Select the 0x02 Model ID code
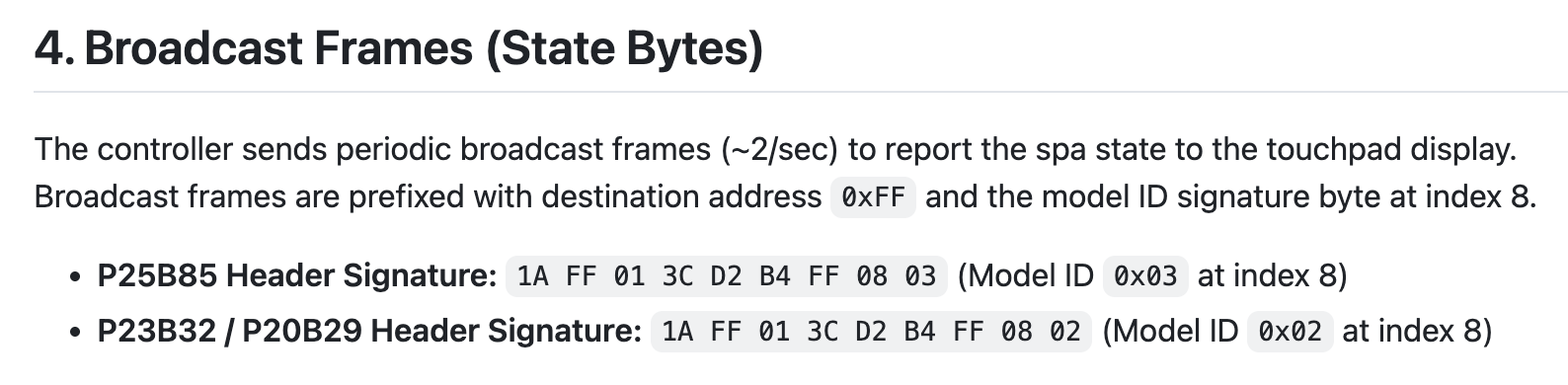The height and width of the screenshot is (385, 1568). 1291,331
